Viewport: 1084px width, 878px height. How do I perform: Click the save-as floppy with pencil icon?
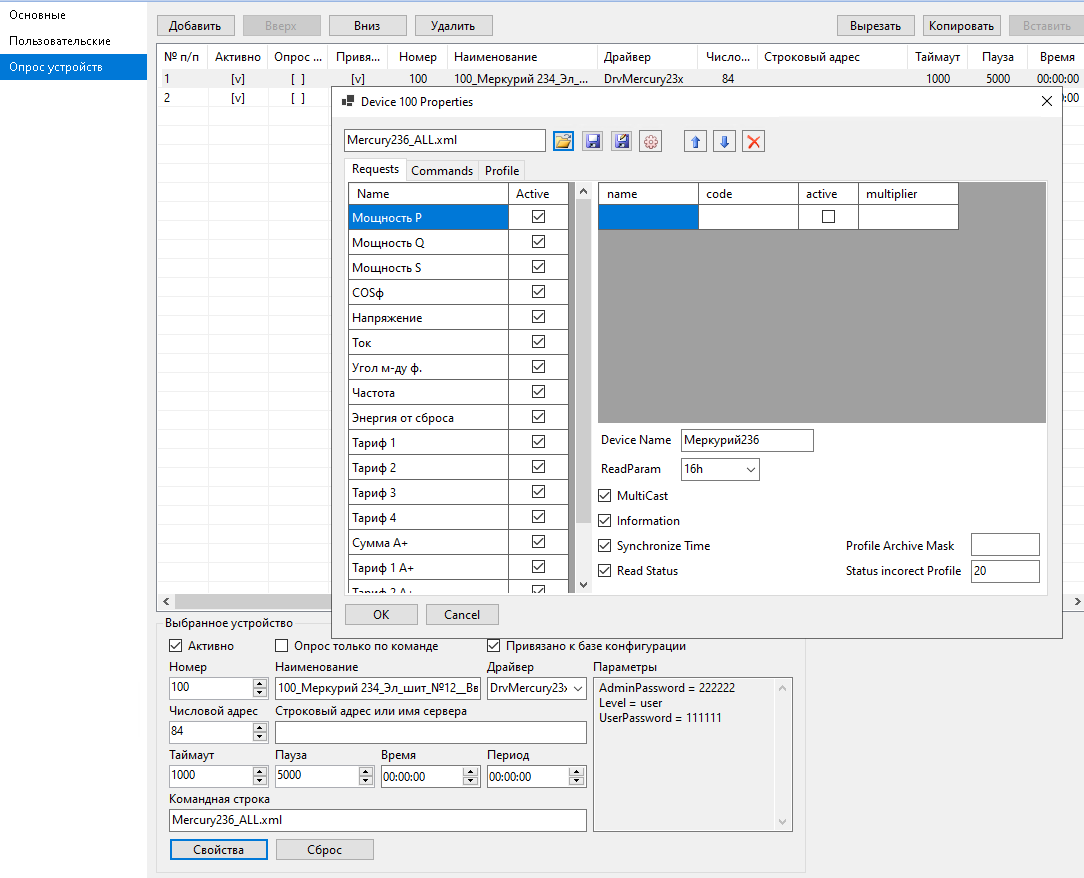[622, 141]
